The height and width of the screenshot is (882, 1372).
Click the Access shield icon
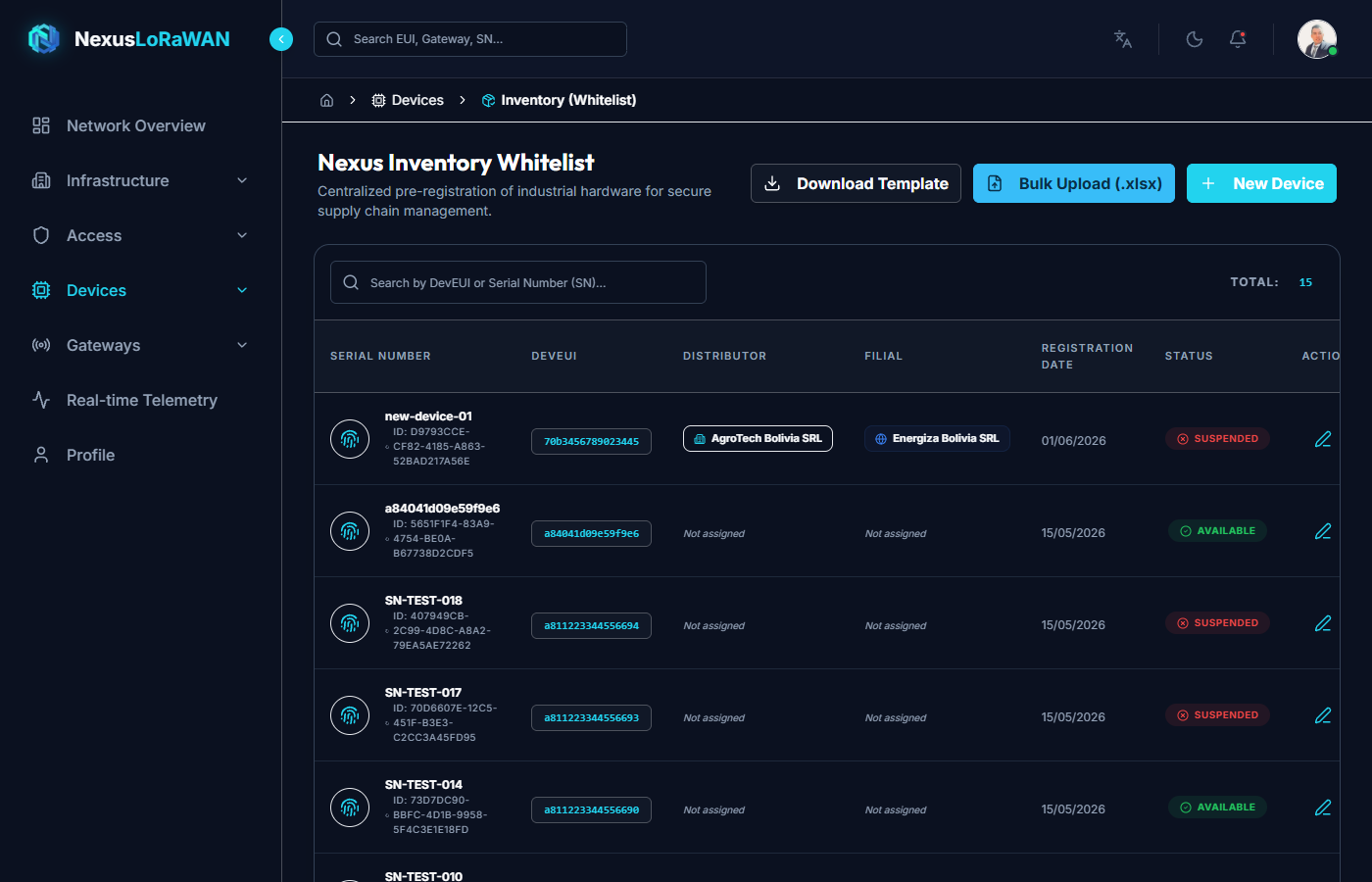[x=41, y=235]
